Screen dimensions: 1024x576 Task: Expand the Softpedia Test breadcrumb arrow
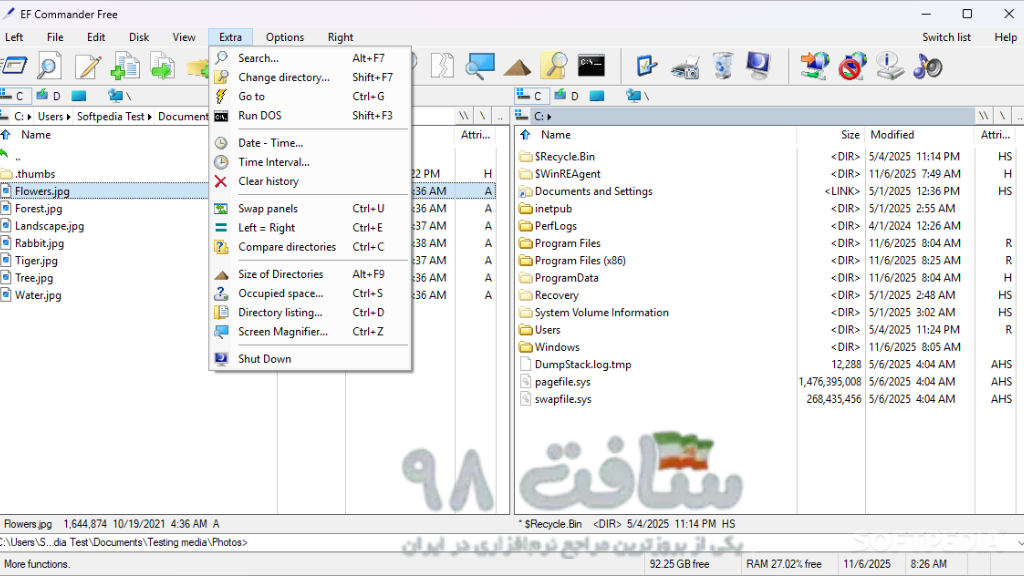[x=150, y=116]
